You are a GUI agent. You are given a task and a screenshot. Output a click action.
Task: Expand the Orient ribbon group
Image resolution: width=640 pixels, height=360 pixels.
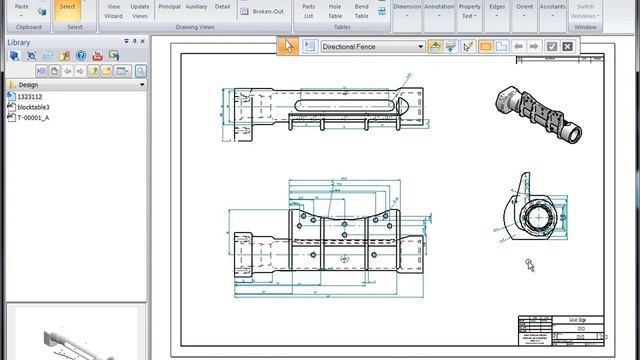(x=524, y=11)
